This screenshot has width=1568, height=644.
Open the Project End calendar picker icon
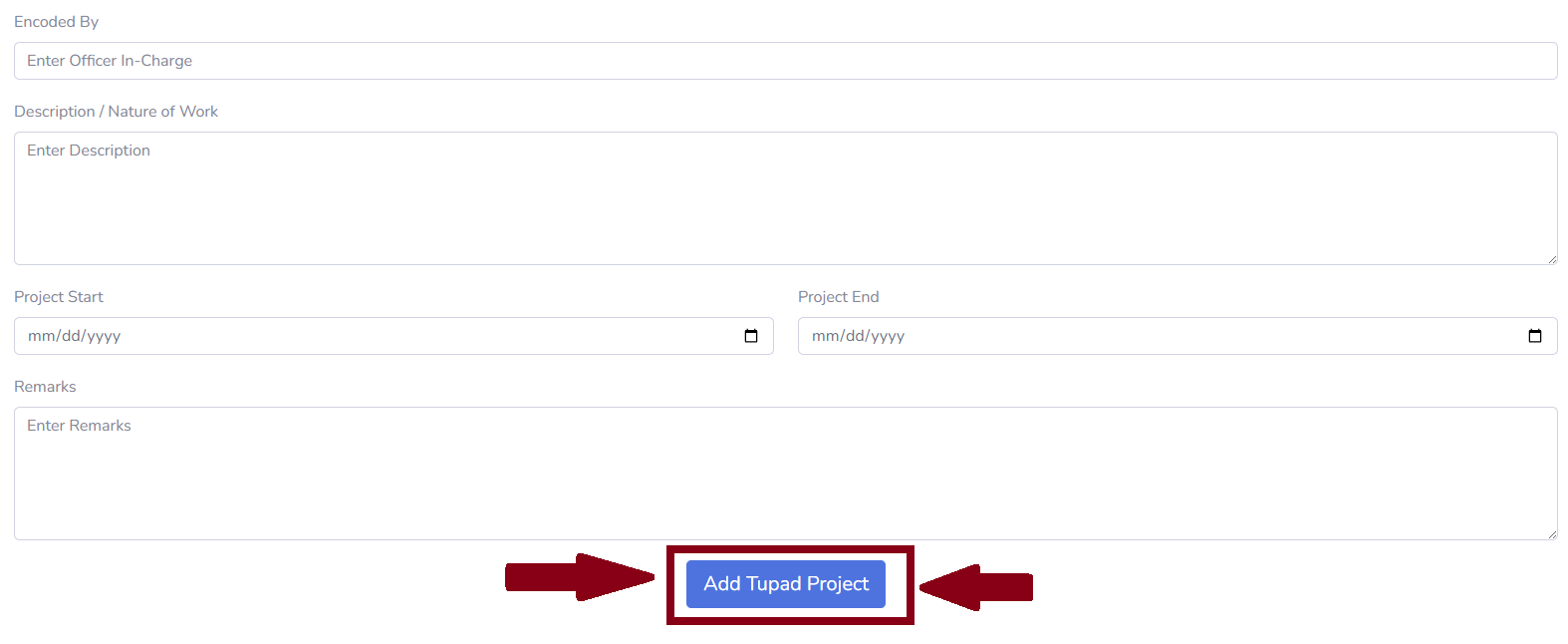[1535, 336]
